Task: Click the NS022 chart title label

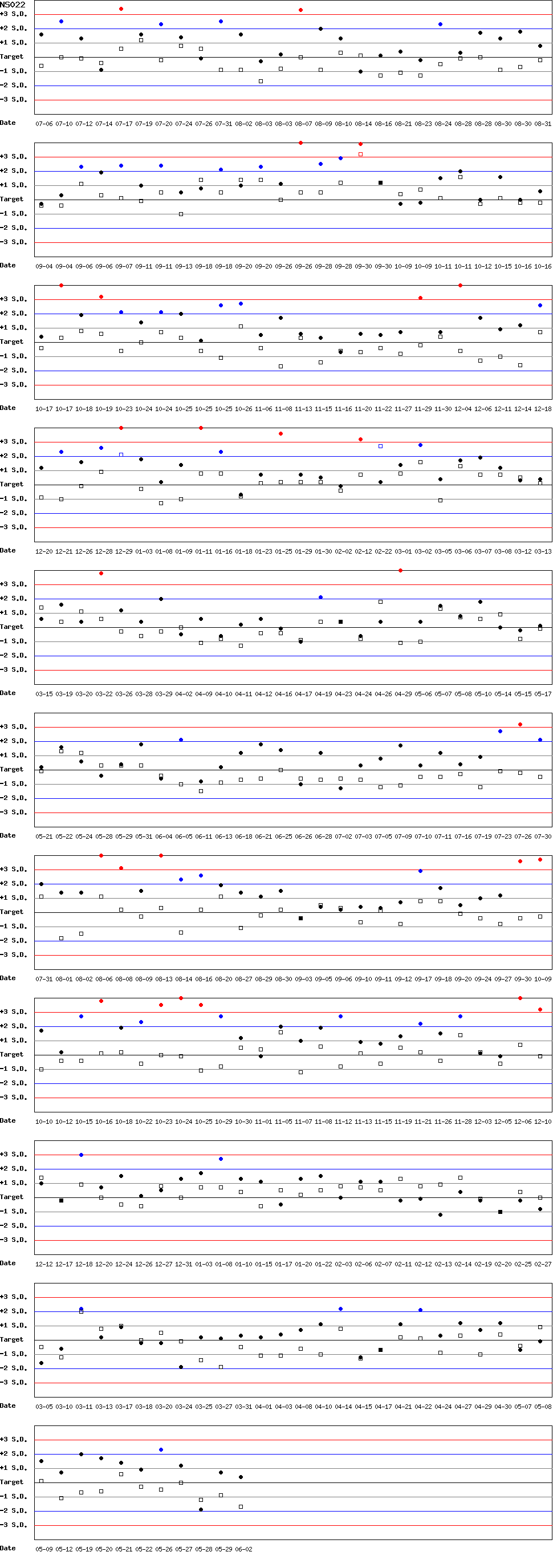Action: 13,5
